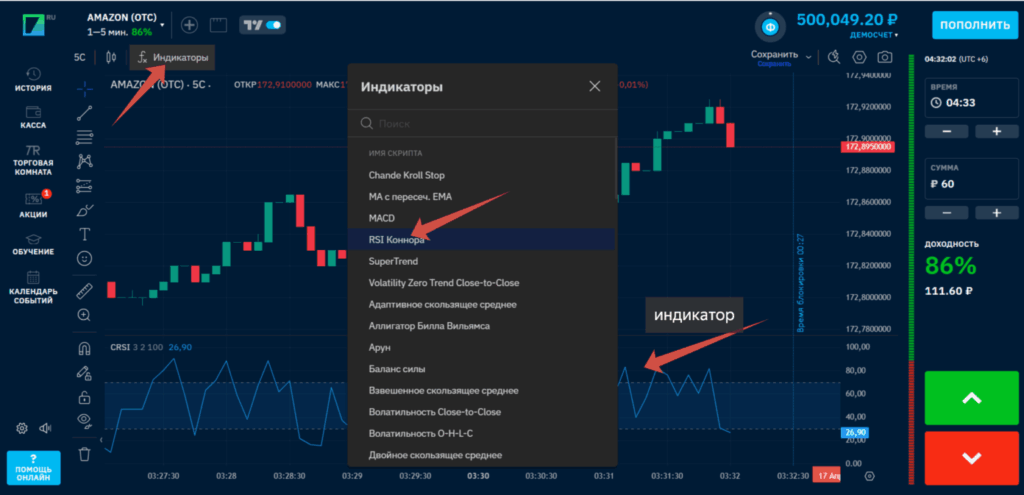Open chart settings via the hexagon icon
The width and height of the screenshot is (1024, 495).
tap(859, 57)
